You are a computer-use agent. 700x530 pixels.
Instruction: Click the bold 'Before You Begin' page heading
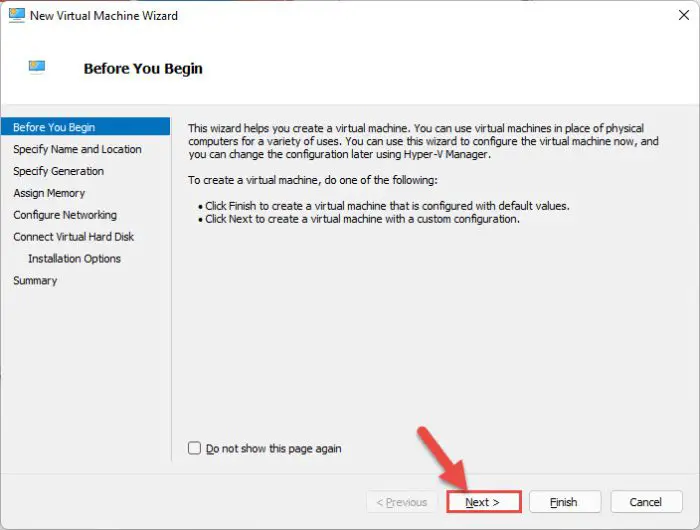click(143, 69)
